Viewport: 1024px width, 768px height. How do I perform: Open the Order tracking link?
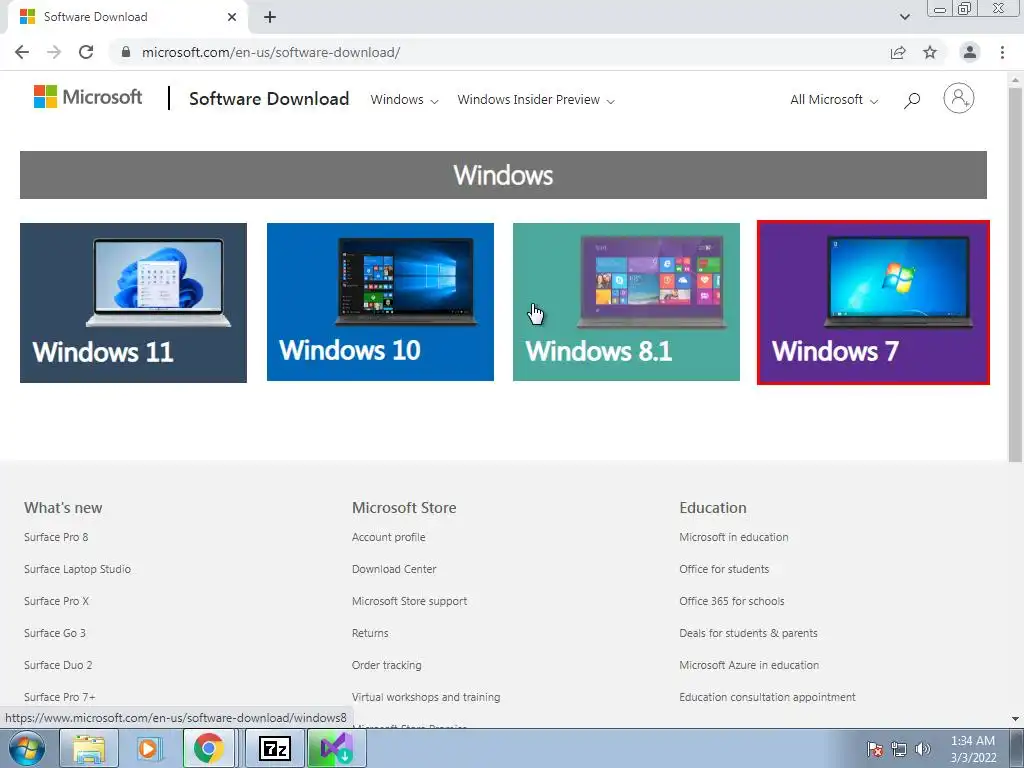tap(387, 665)
